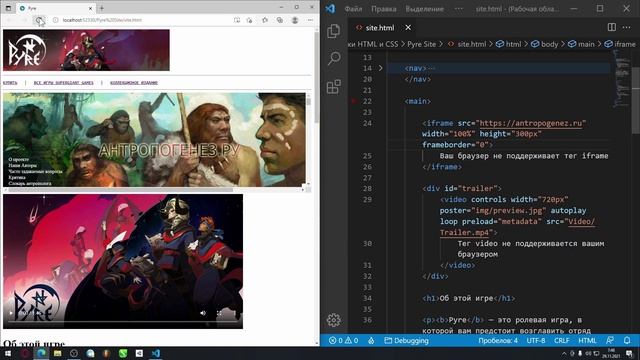640x360 pixels.
Task: Open the Windows Start menu
Action: 8,353
